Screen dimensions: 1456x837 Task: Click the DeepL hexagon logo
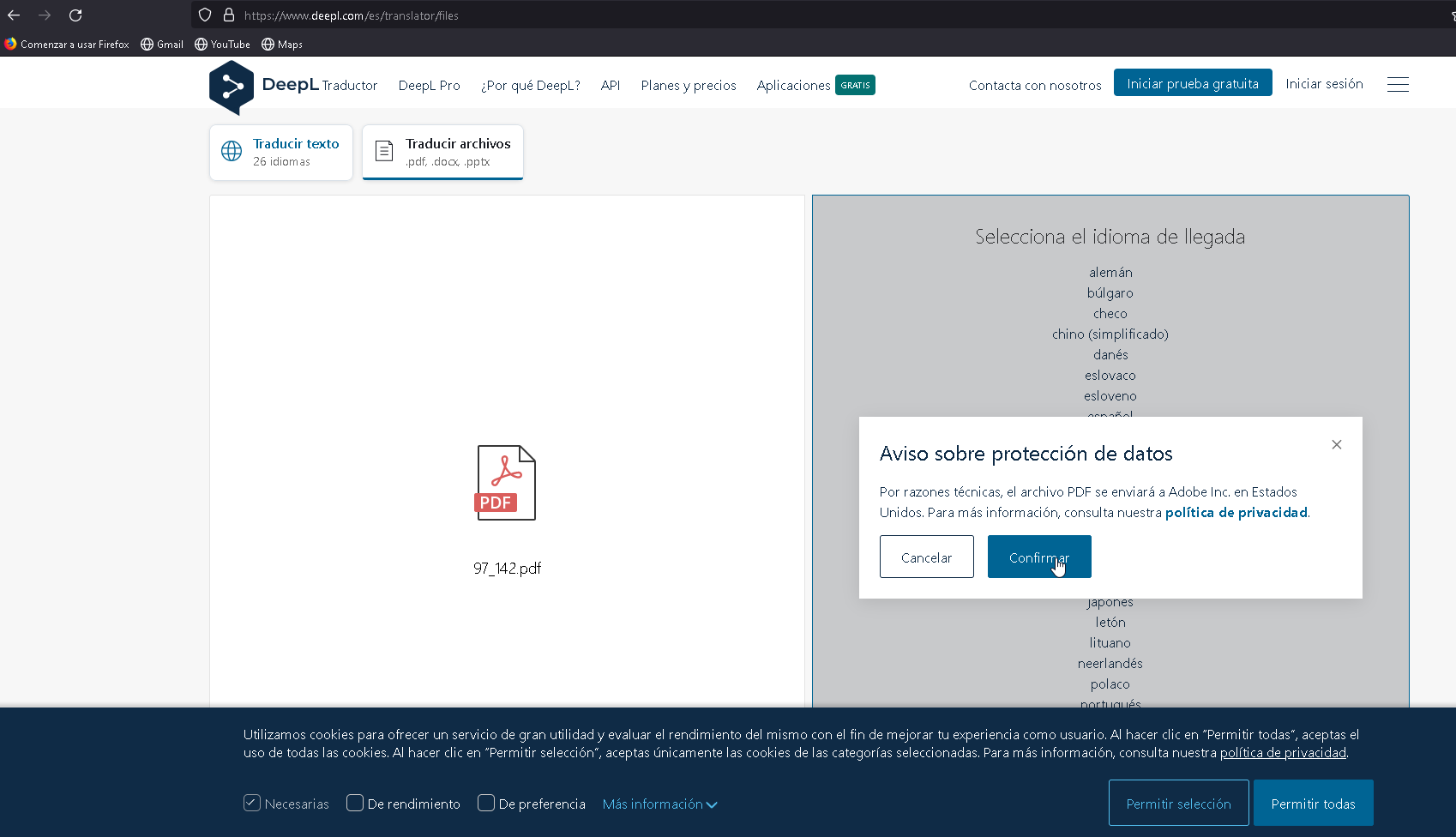[232, 87]
